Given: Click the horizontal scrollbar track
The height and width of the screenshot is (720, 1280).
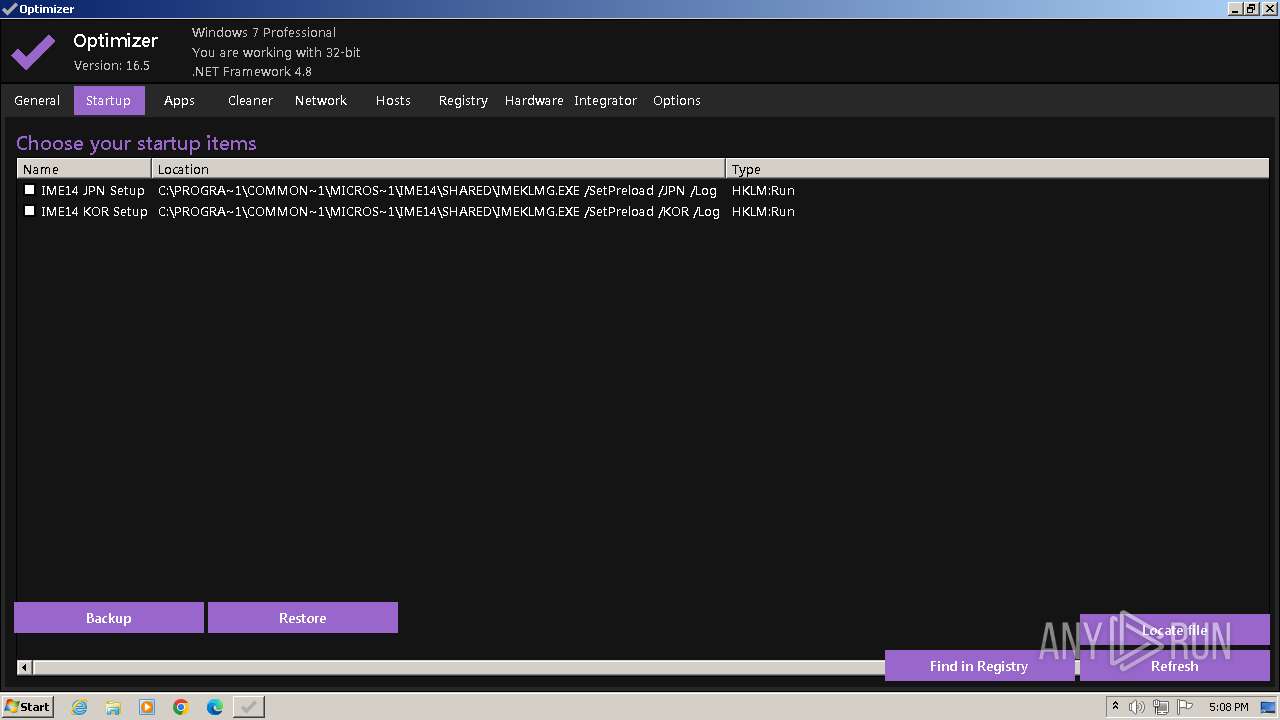Looking at the screenshot, I should click(x=458, y=667).
